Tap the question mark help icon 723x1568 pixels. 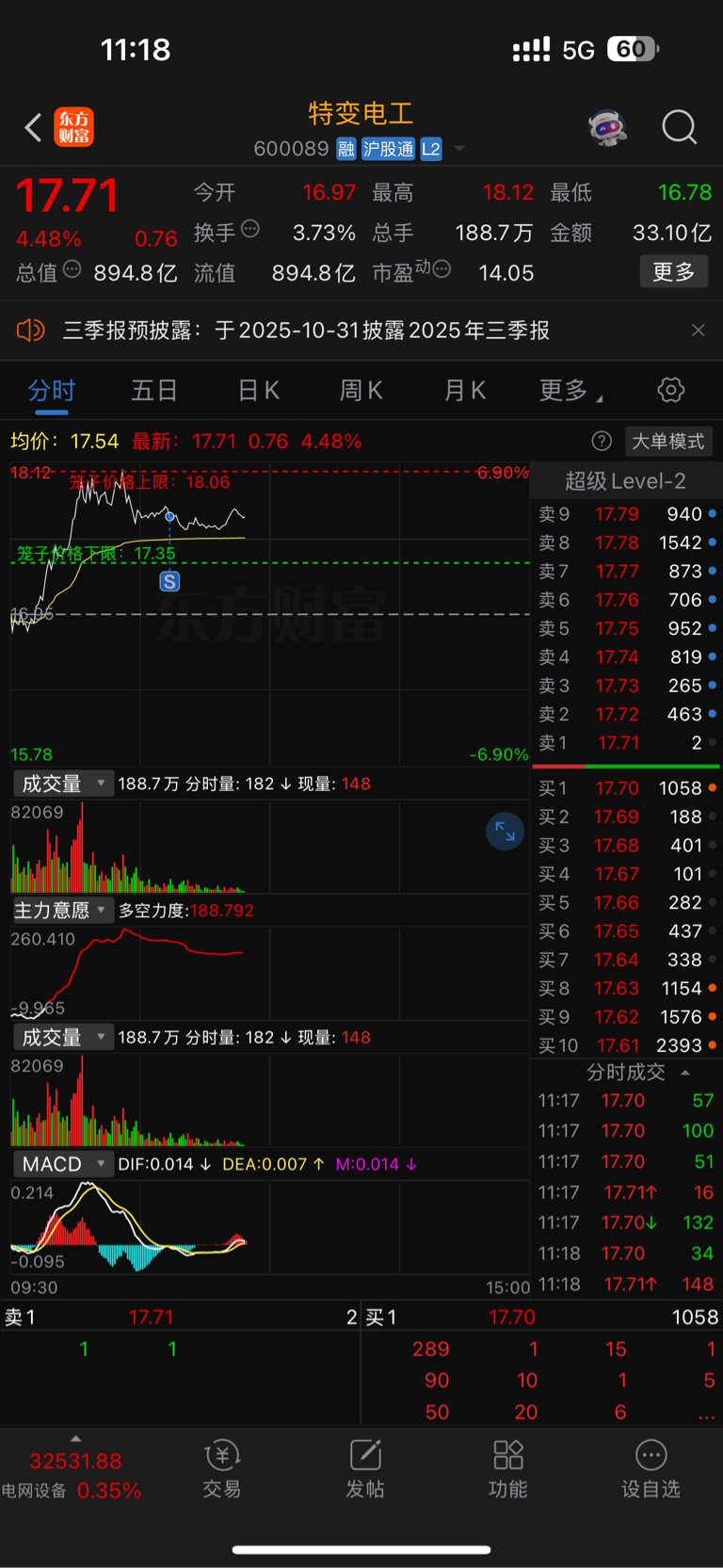pos(602,441)
